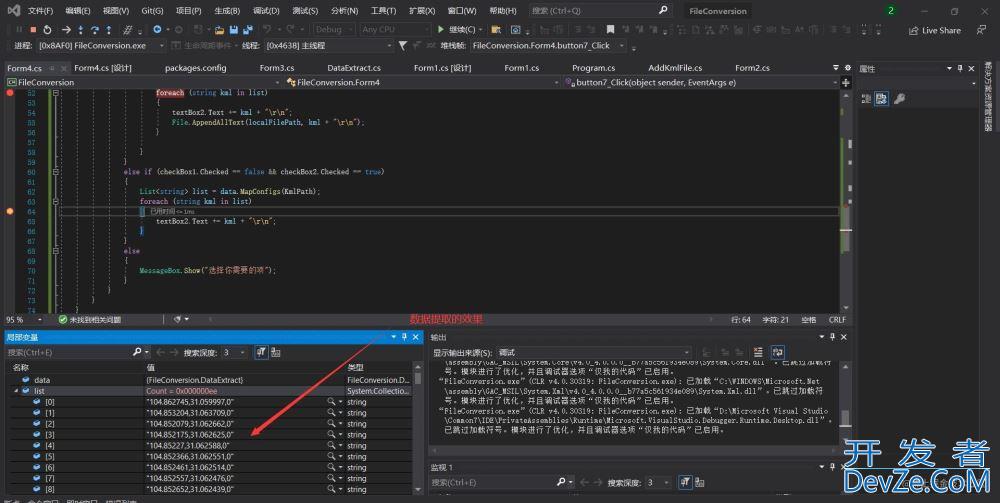1000x503 pixels.
Task: Open file using the folder toolbar icon
Action: pyautogui.click(x=219, y=29)
